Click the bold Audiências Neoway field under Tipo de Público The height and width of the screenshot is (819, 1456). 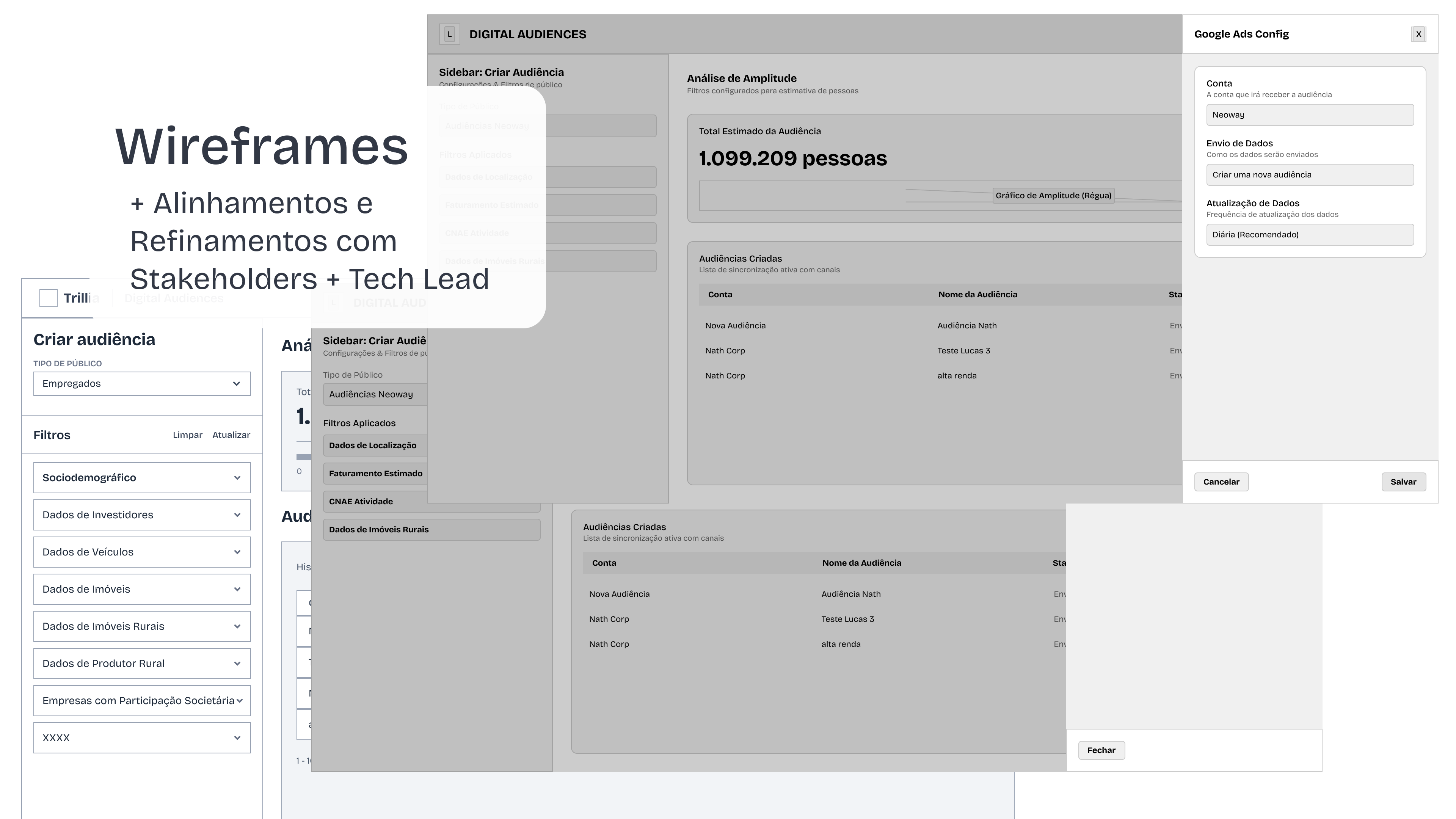coord(375,394)
